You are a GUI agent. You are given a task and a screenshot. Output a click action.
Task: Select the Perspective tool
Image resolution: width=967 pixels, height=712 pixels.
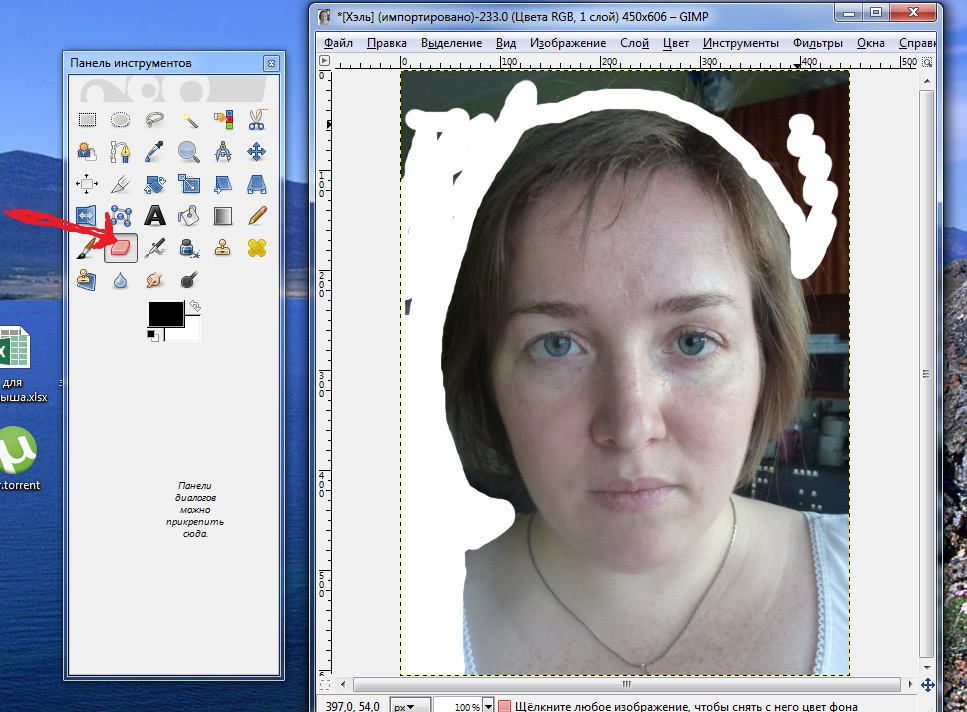(257, 184)
